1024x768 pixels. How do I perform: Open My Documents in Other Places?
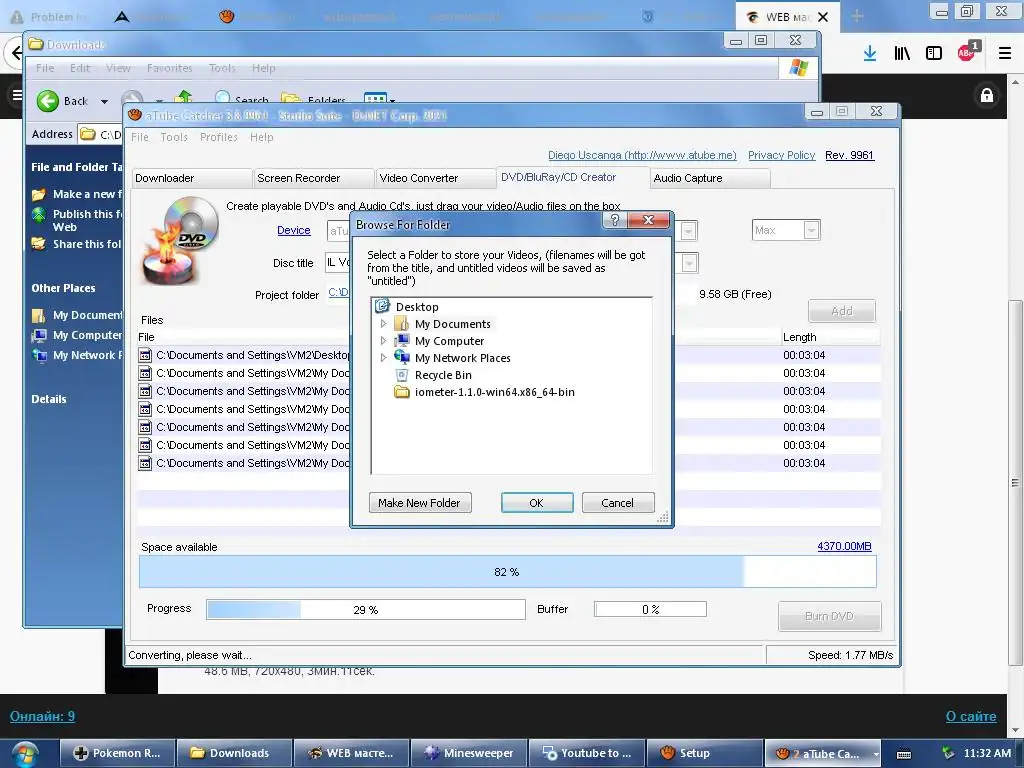pyautogui.click(x=77, y=315)
